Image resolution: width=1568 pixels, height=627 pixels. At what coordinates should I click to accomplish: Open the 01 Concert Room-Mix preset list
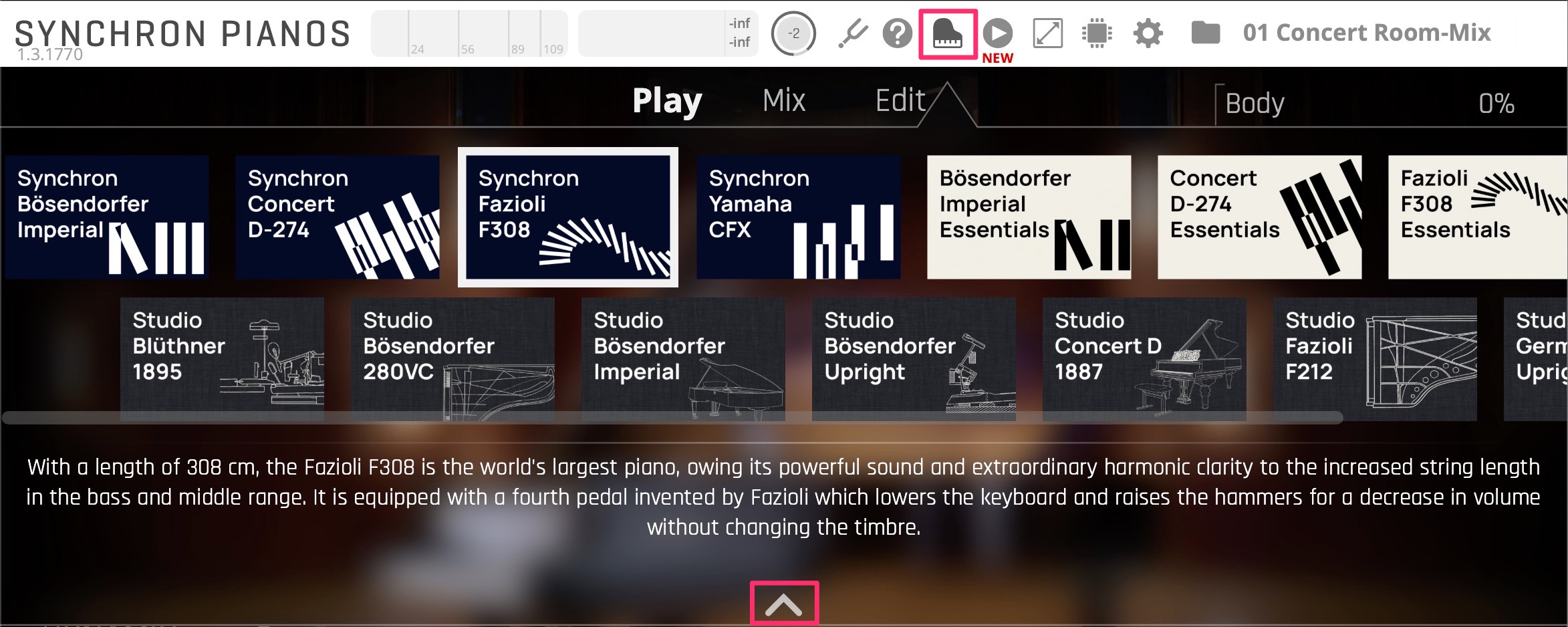click(x=1366, y=33)
